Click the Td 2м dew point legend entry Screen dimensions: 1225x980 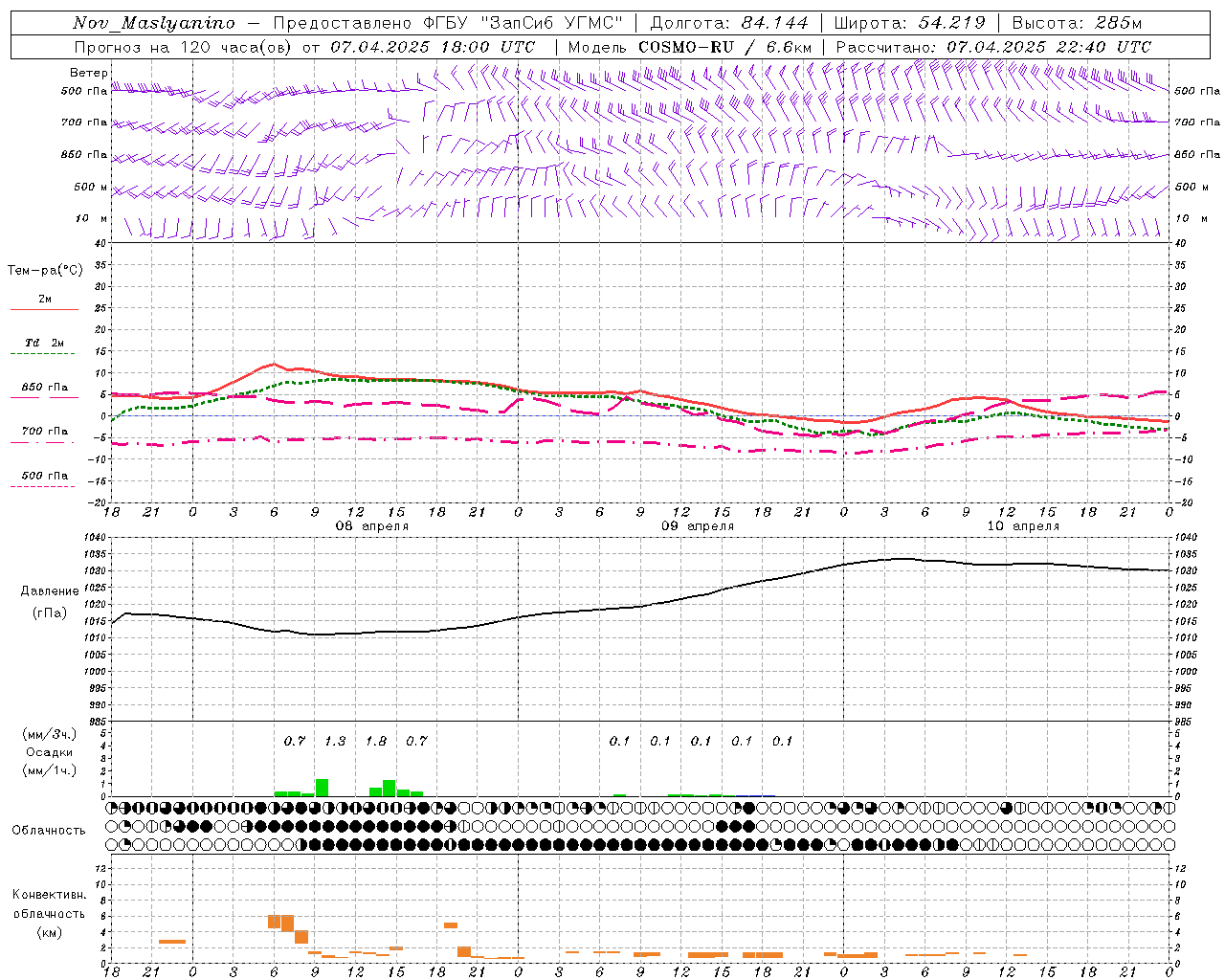coord(44,343)
